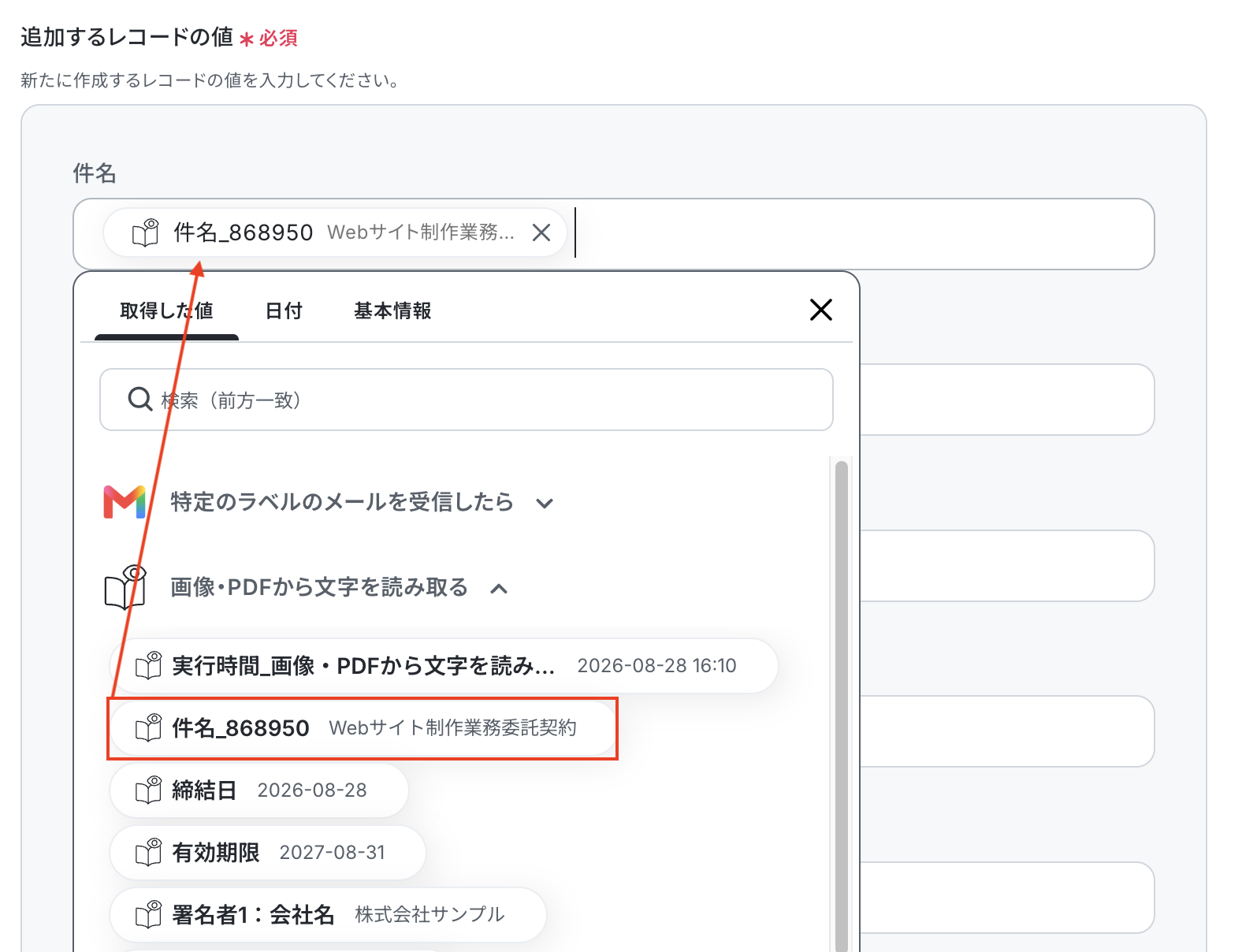1242x952 pixels.
Task: Pick the 締結日 2026-08-28 value
Action: click(259, 790)
